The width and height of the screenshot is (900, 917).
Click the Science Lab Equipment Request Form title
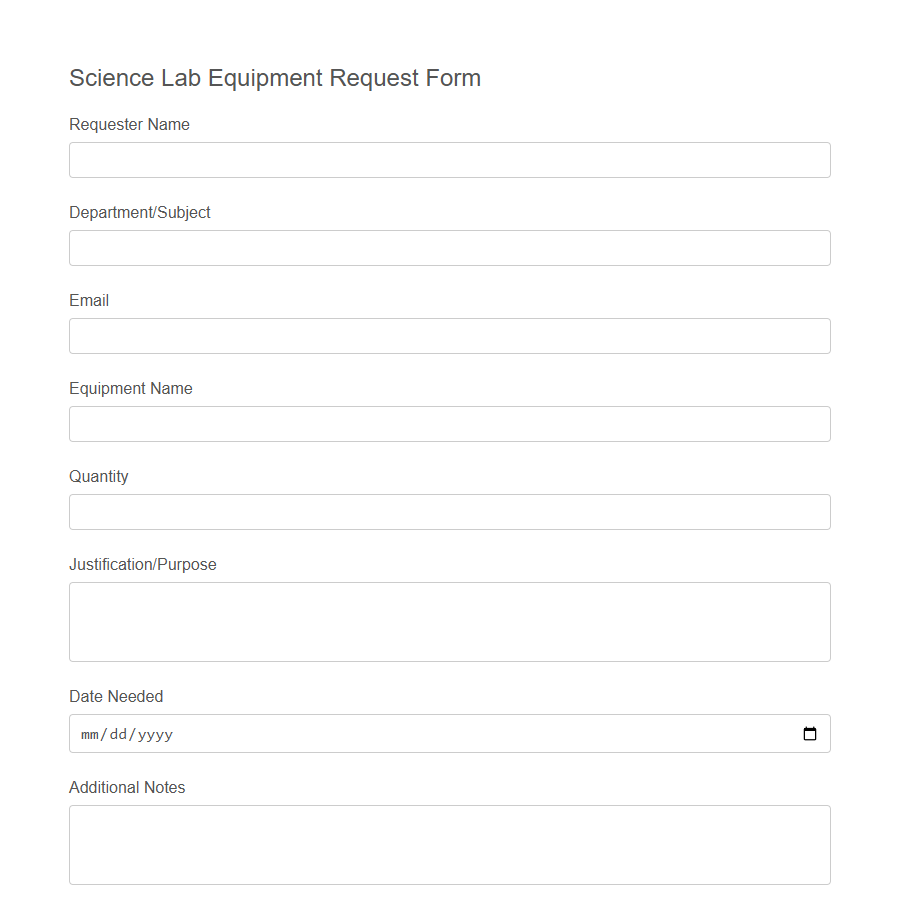(274, 78)
